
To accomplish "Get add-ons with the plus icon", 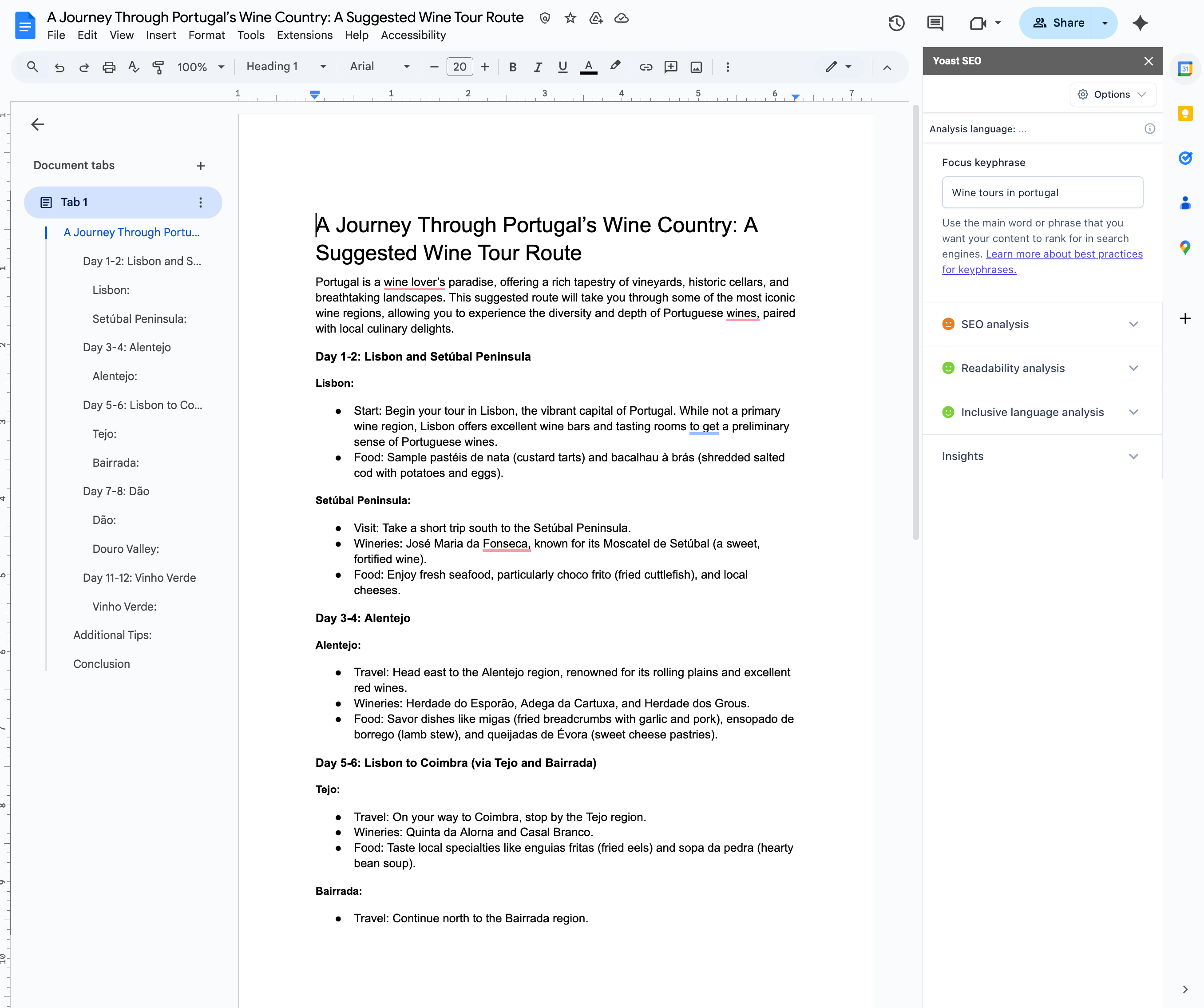I will tap(1184, 318).
